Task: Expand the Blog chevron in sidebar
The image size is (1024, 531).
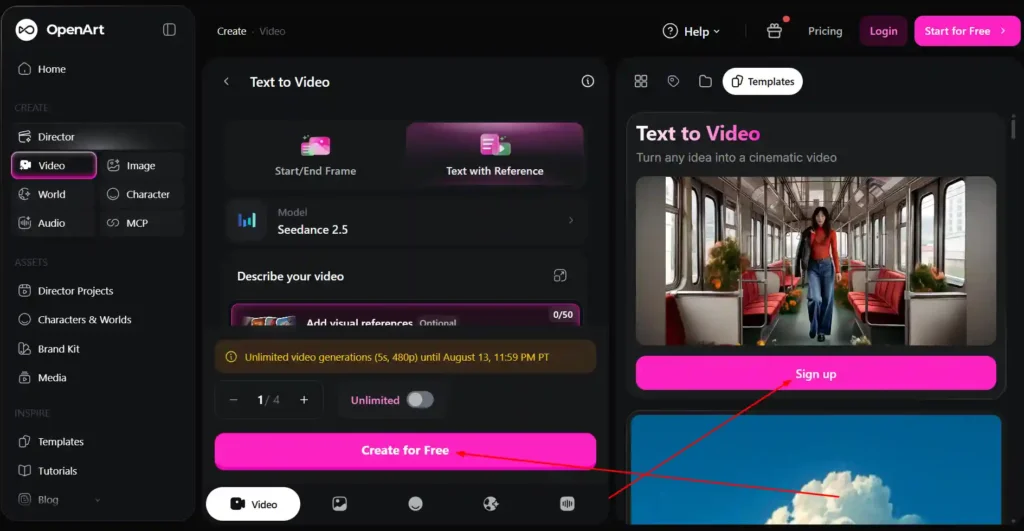Action: 97,500
